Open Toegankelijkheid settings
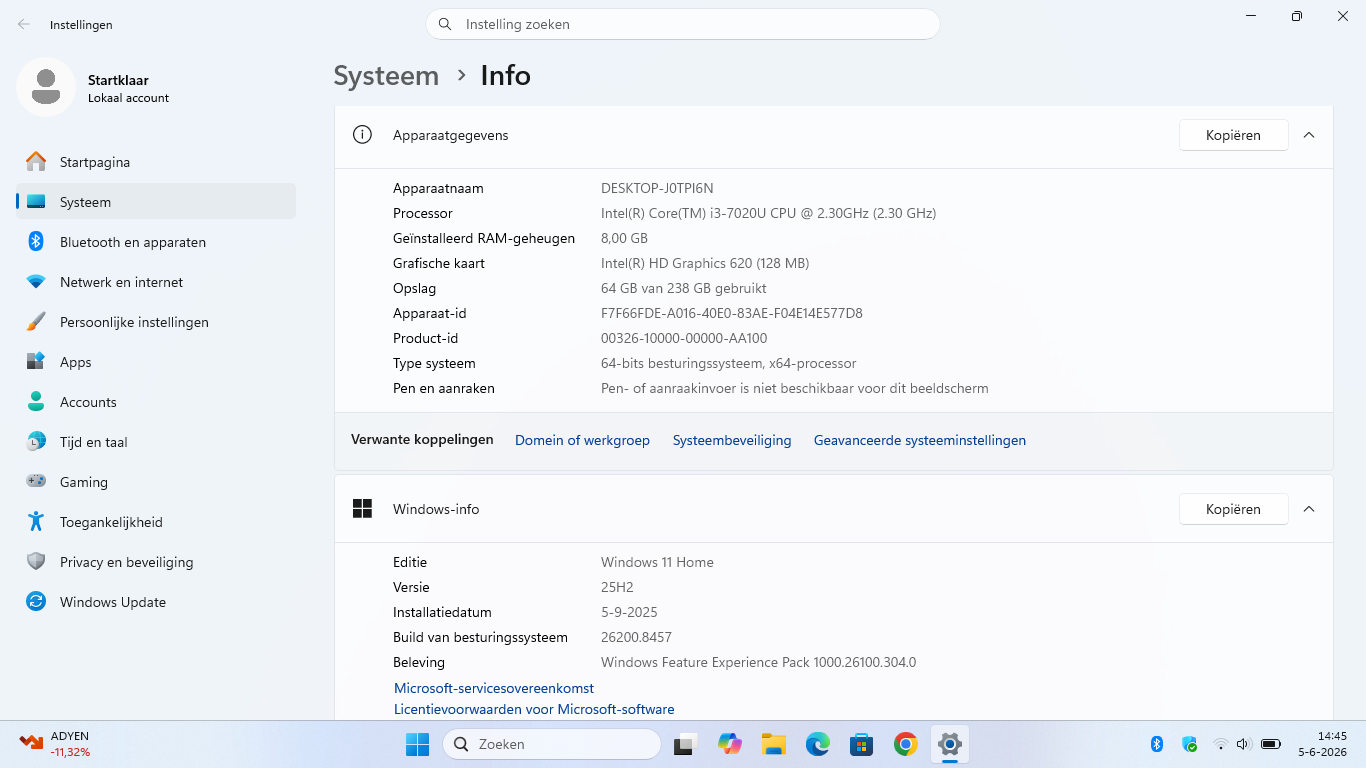The width and height of the screenshot is (1366, 768). coord(156,522)
